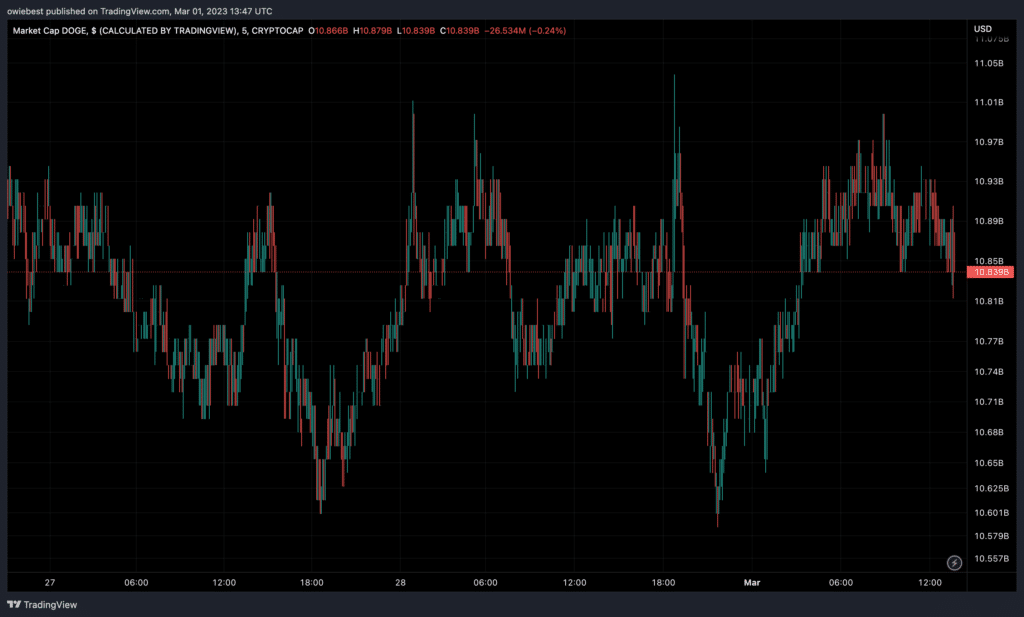Screen dimensions: 1024x617
Task: Click the 10.65B price axis label
Action: point(989,463)
